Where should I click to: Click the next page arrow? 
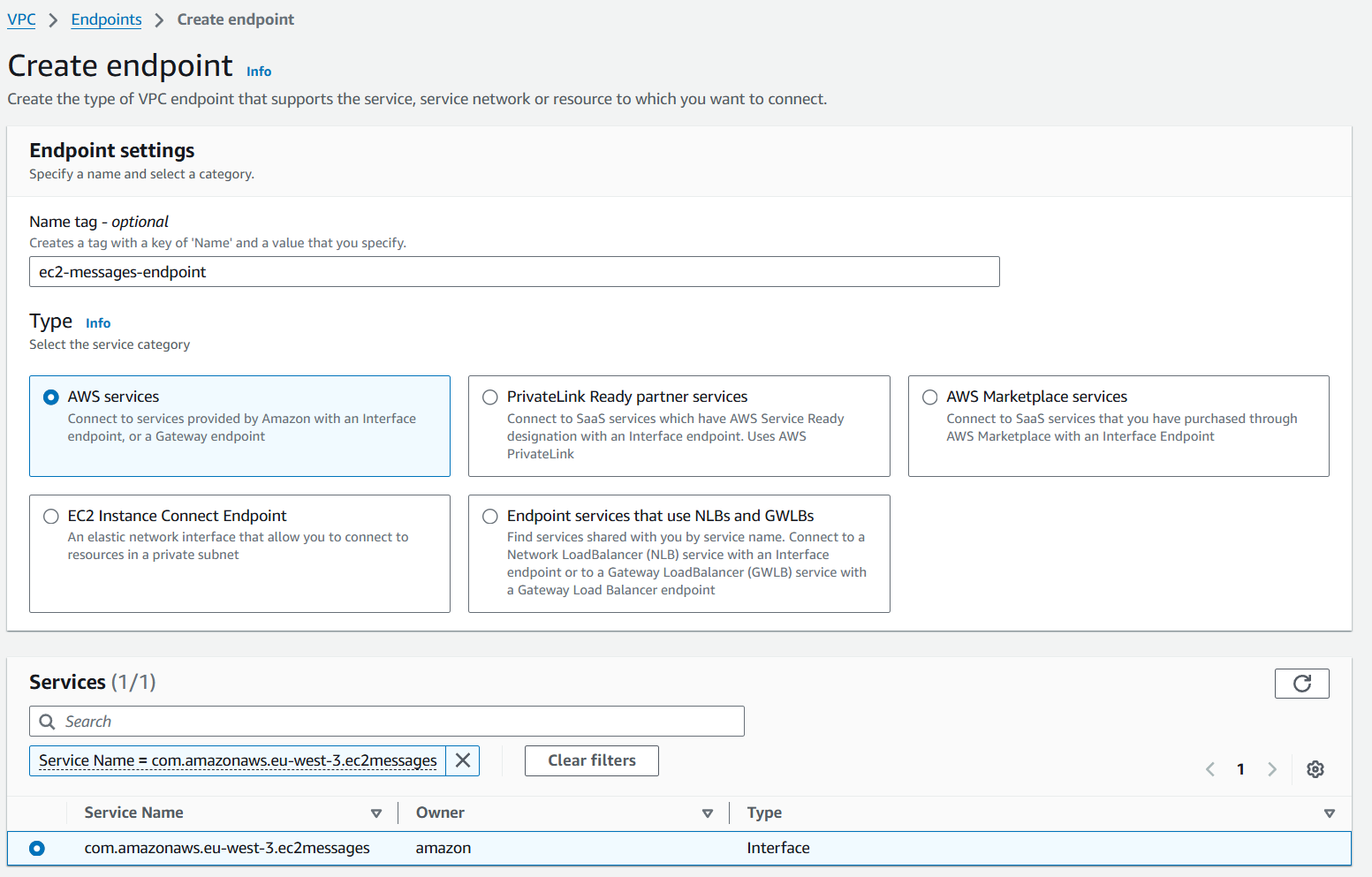[x=1272, y=769]
